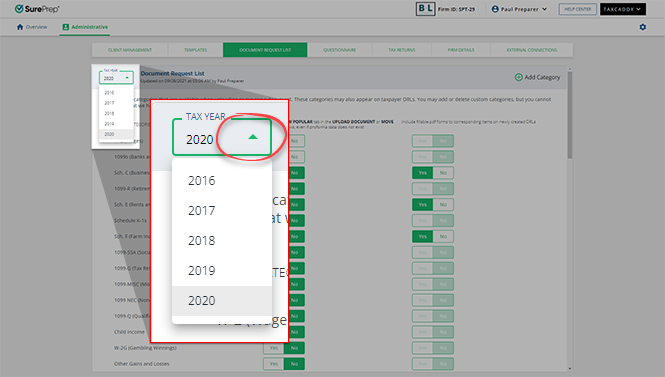Click Yes in the W-2G middle column toggle
The image size is (665, 377).
(x=274, y=348)
